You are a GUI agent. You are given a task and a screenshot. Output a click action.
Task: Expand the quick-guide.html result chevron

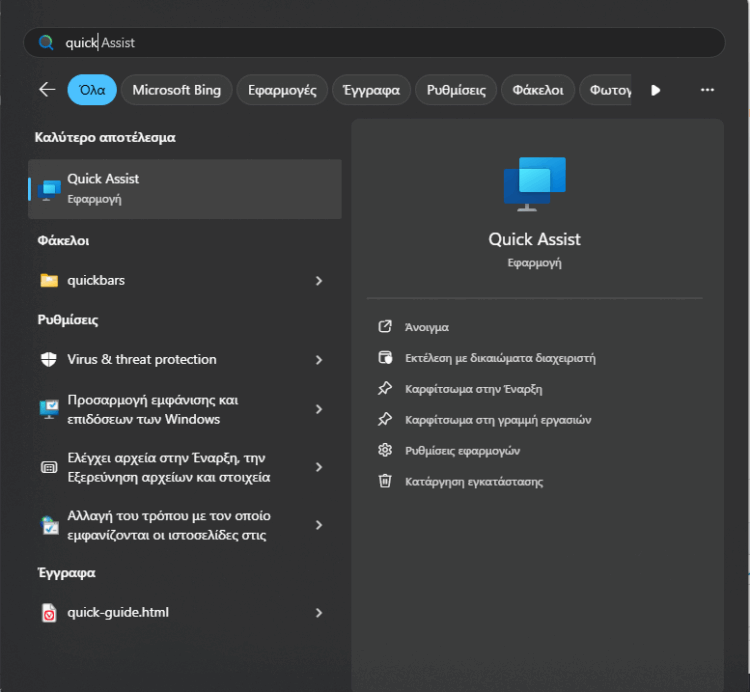pos(319,613)
